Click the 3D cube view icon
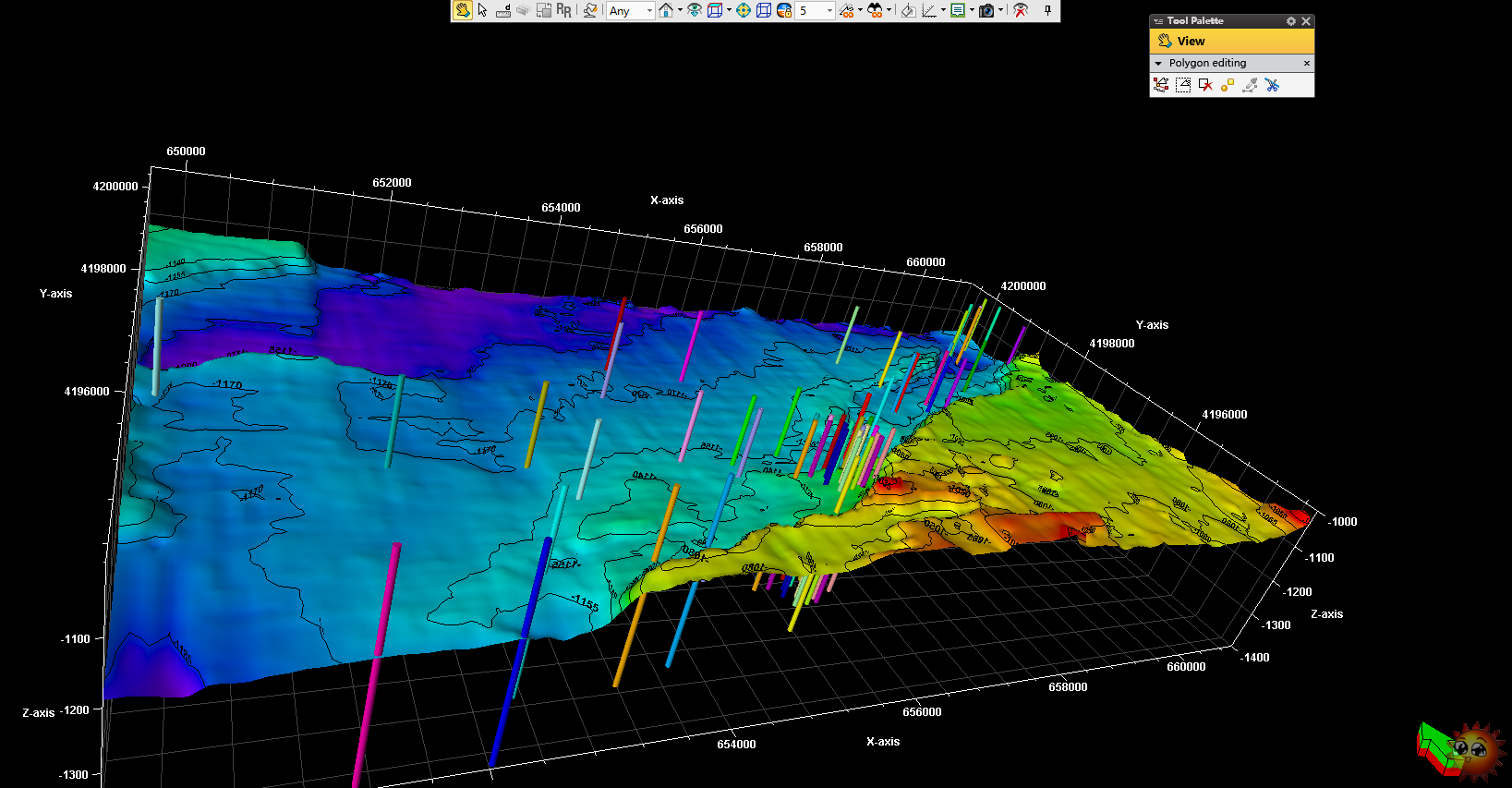 (715, 10)
